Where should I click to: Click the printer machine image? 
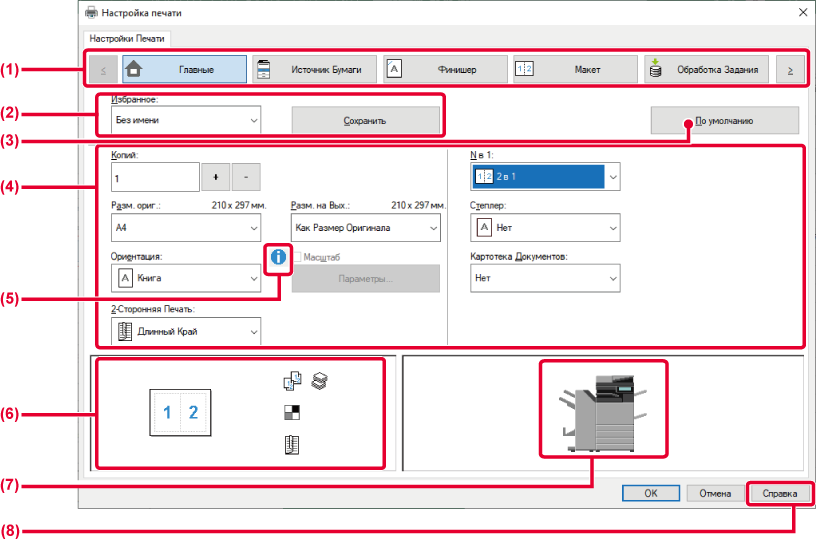[603, 413]
